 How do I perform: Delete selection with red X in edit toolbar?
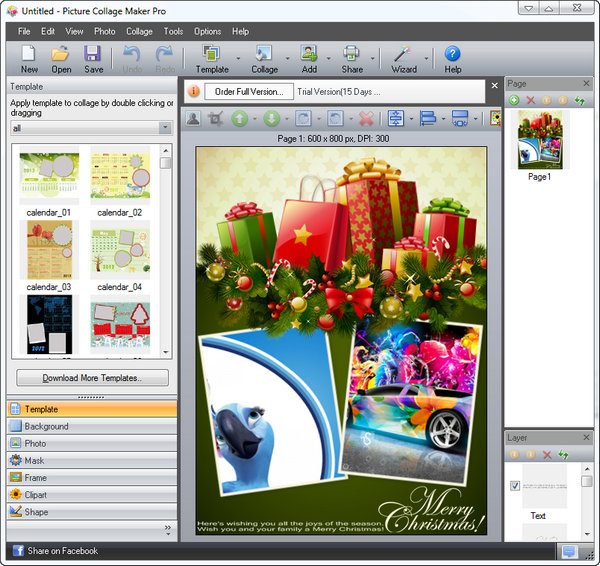(x=366, y=119)
